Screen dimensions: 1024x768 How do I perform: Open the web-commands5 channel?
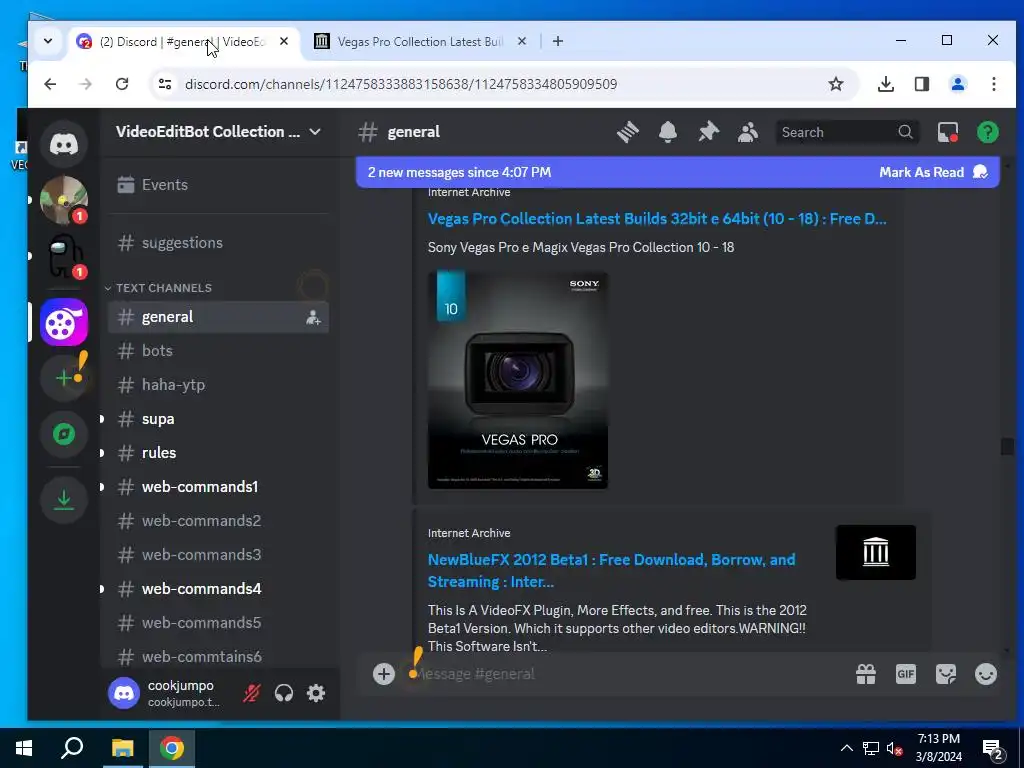point(218,622)
